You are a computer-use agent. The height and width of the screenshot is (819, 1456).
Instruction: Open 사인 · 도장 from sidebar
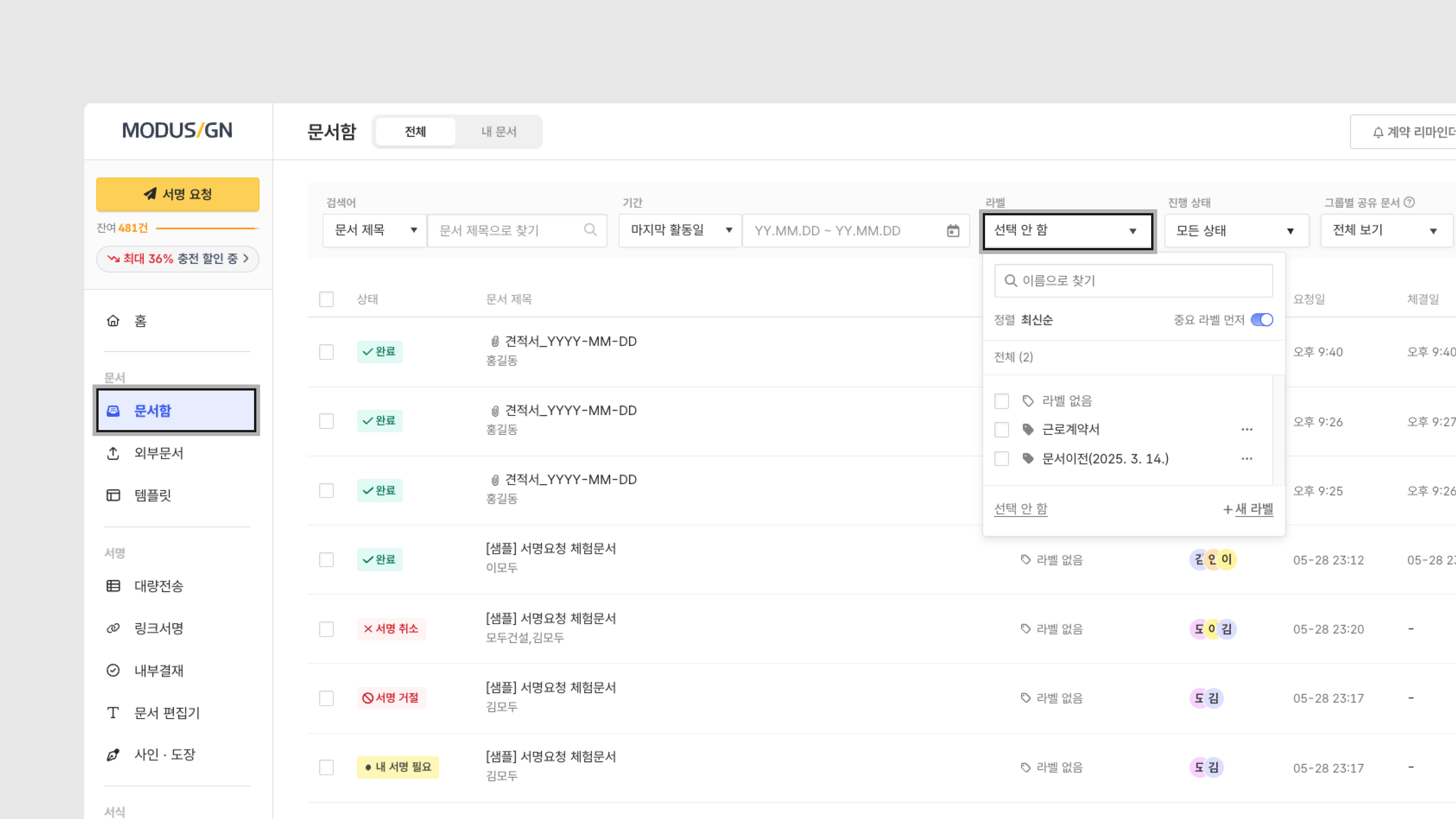(x=165, y=755)
